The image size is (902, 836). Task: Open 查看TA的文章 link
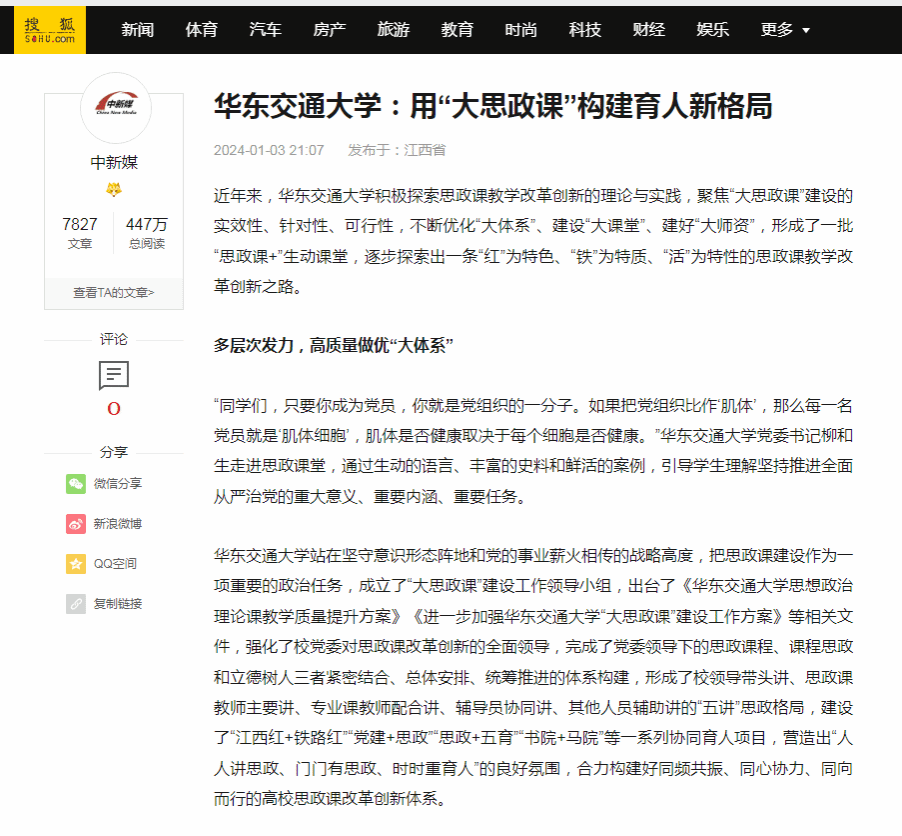click(x=114, y=293)
